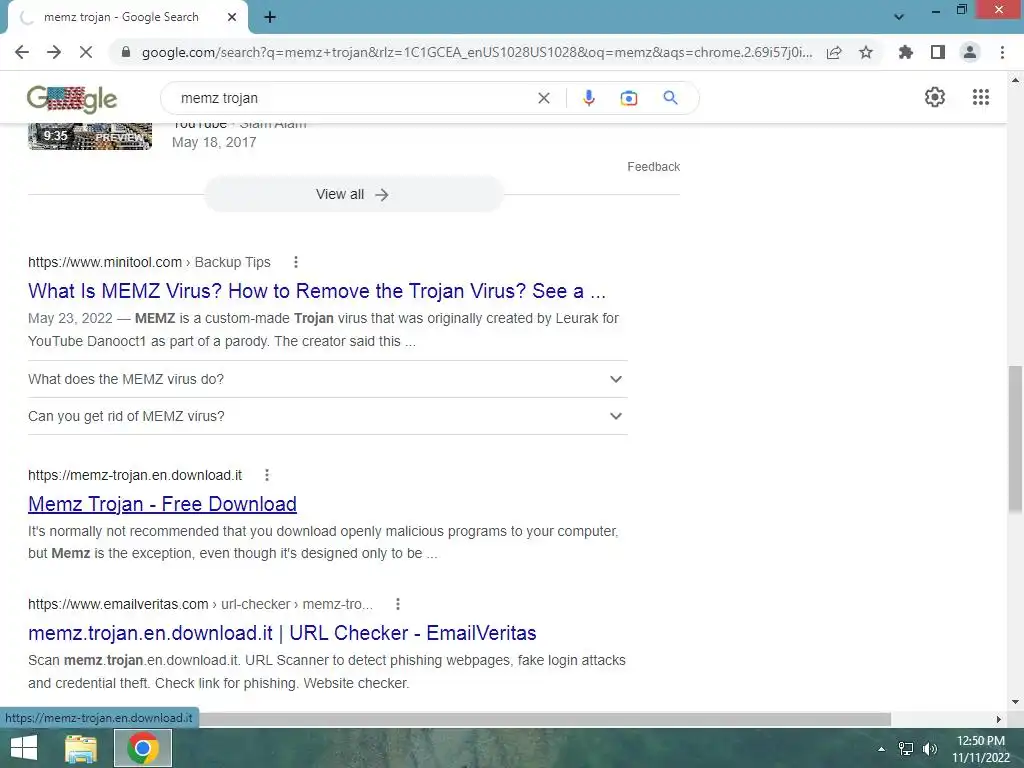Click the Chrome taskbar icon
Image resolution: width=1024 pixels, height=768 pixels.
click(143, 748)
